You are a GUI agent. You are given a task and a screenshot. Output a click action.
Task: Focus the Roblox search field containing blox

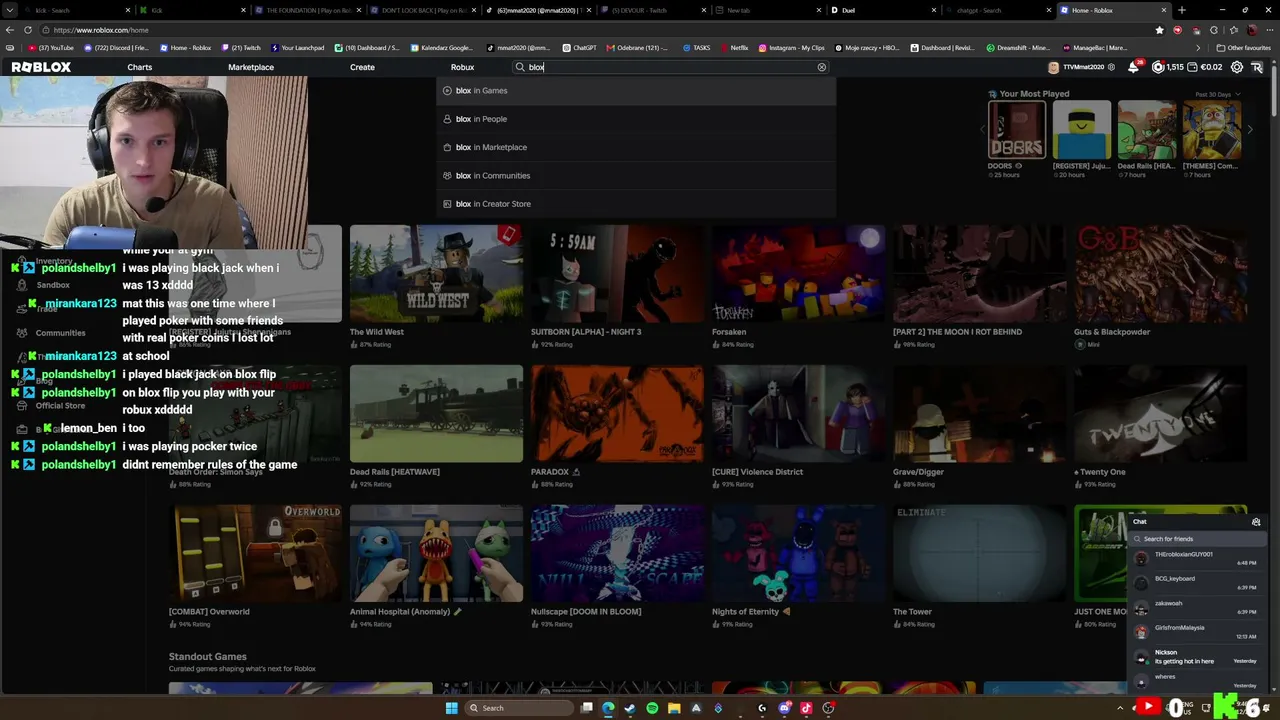(x=671, y=67)
